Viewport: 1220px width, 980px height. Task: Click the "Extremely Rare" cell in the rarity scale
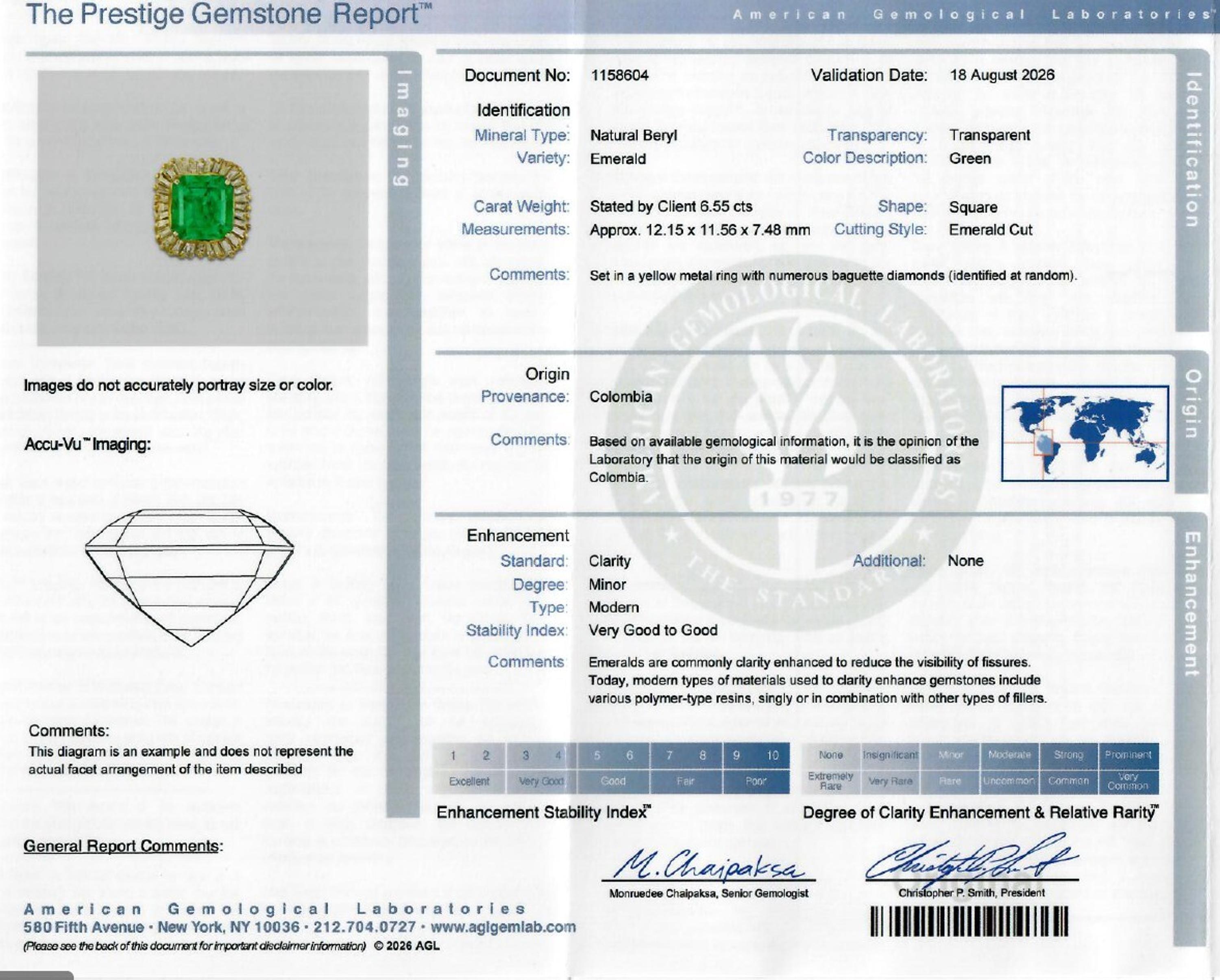click(831, 782)
